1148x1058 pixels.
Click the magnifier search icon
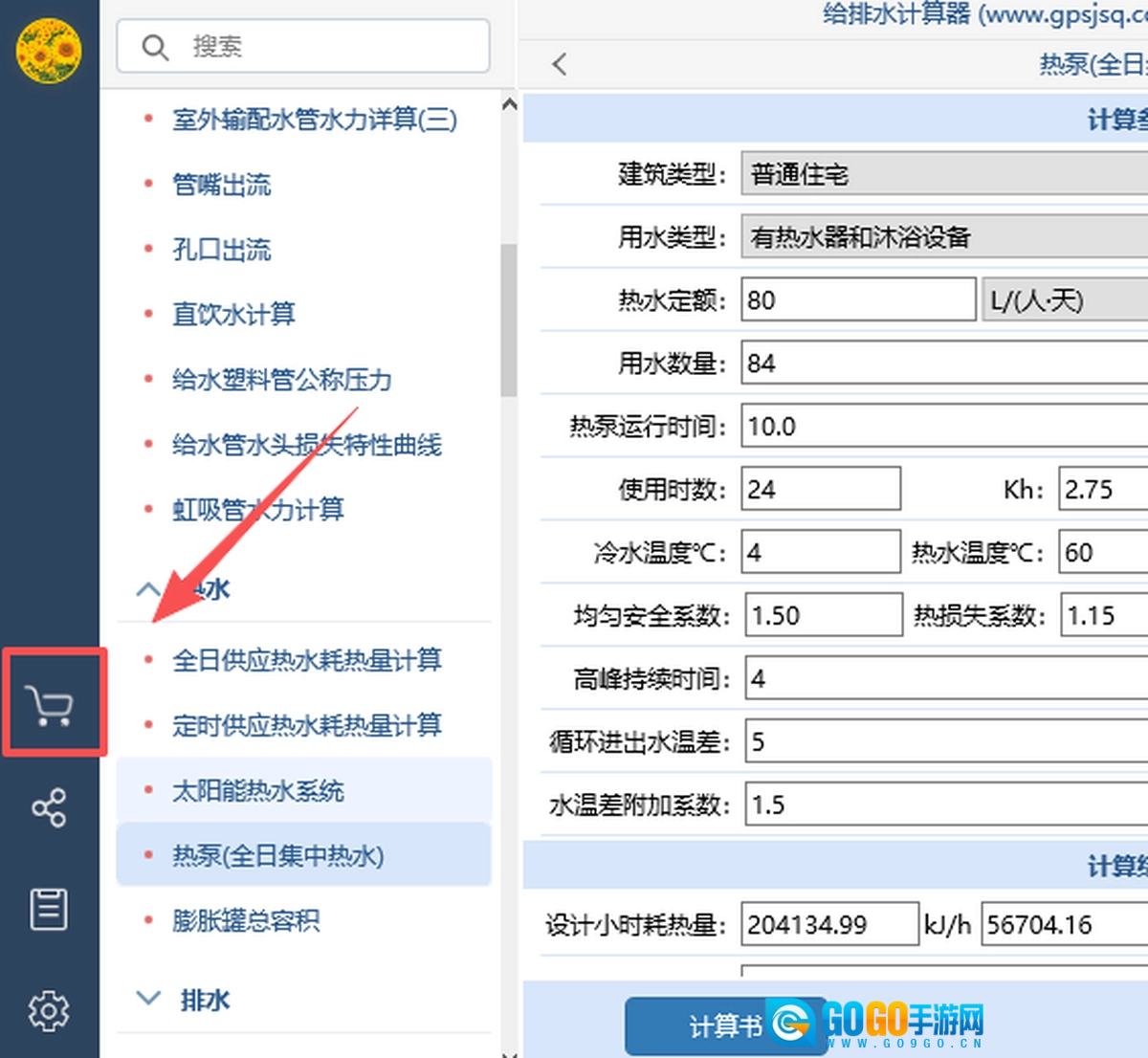click(x=155, y=46)
